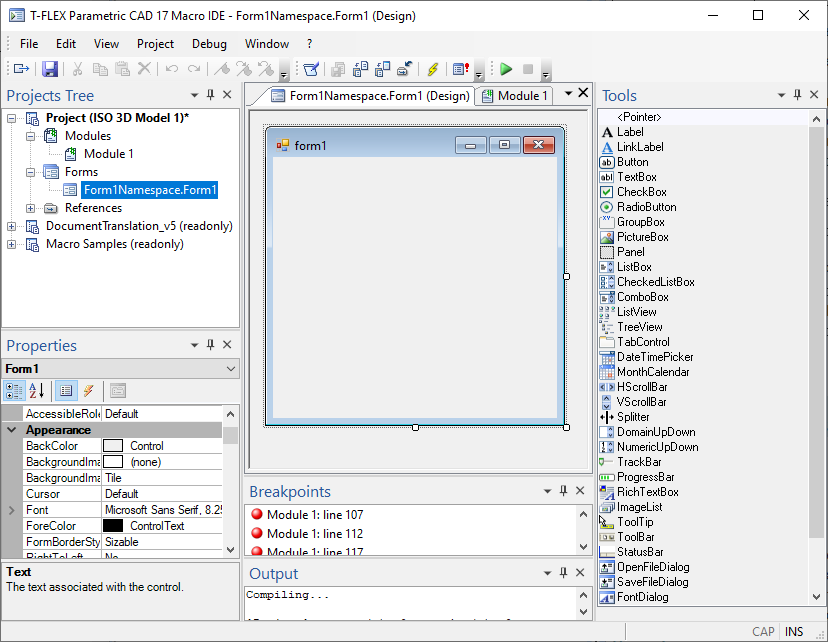Viewport: 828px width, 642px height.
Task: Expand DocumentTranslation_v5 (readonly) project
Action: click(11, 226)
